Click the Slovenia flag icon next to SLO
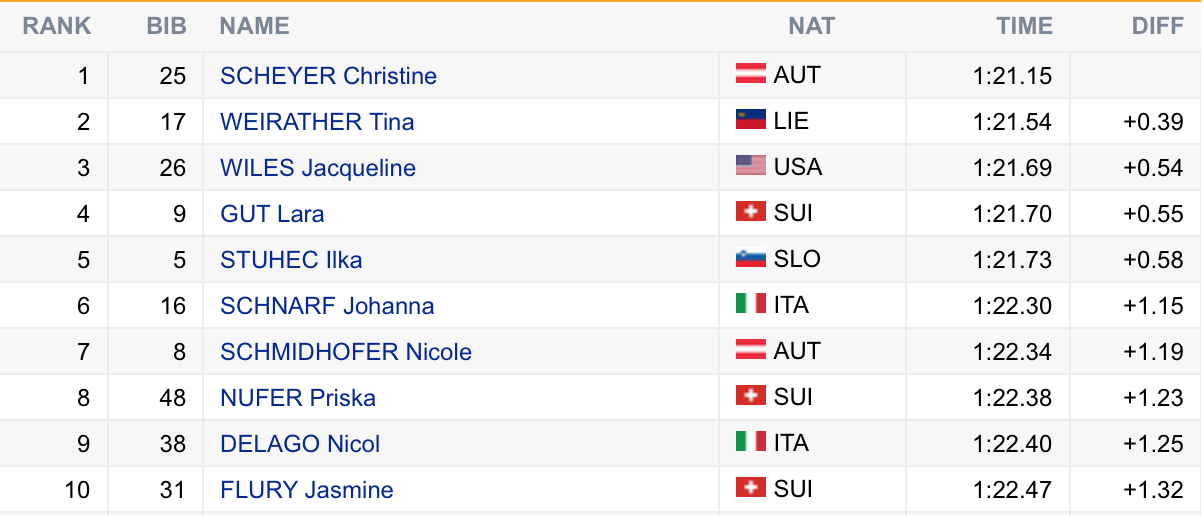Image resolution: width=1204 pixels, height=516 pixels. coord(751,258)
